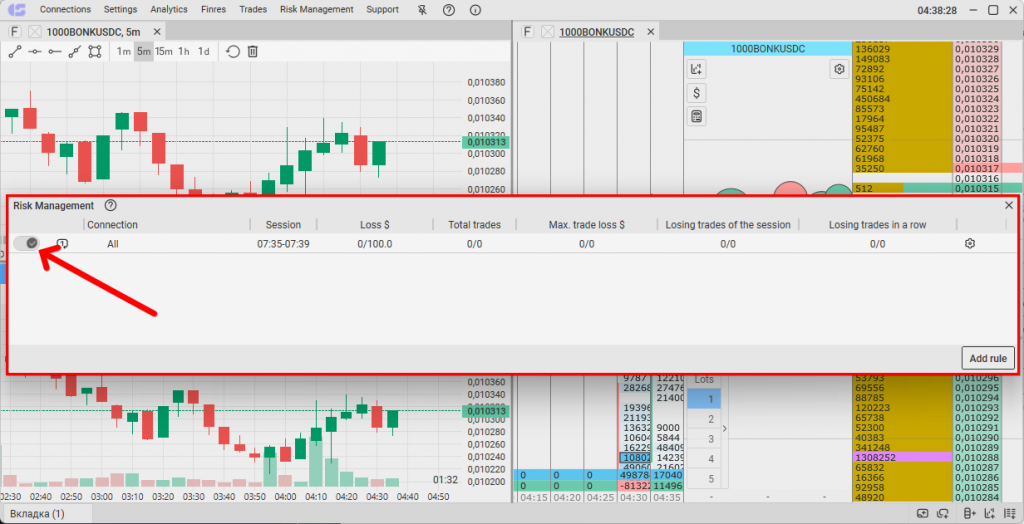Viewport: 1024px width, 524px height.
Task: Click the add chart icon in status bar
Action: [989, 513]
